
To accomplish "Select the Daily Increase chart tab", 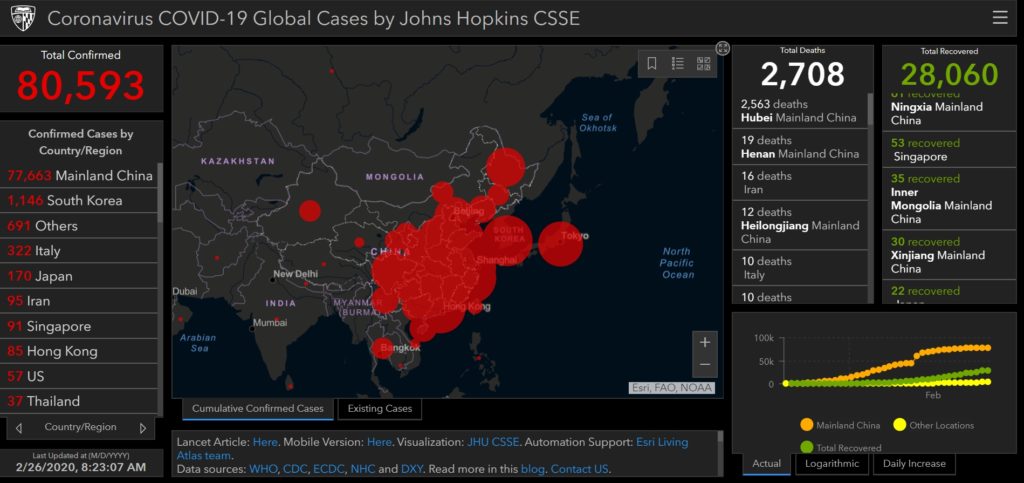I will [x=914, y=463].
